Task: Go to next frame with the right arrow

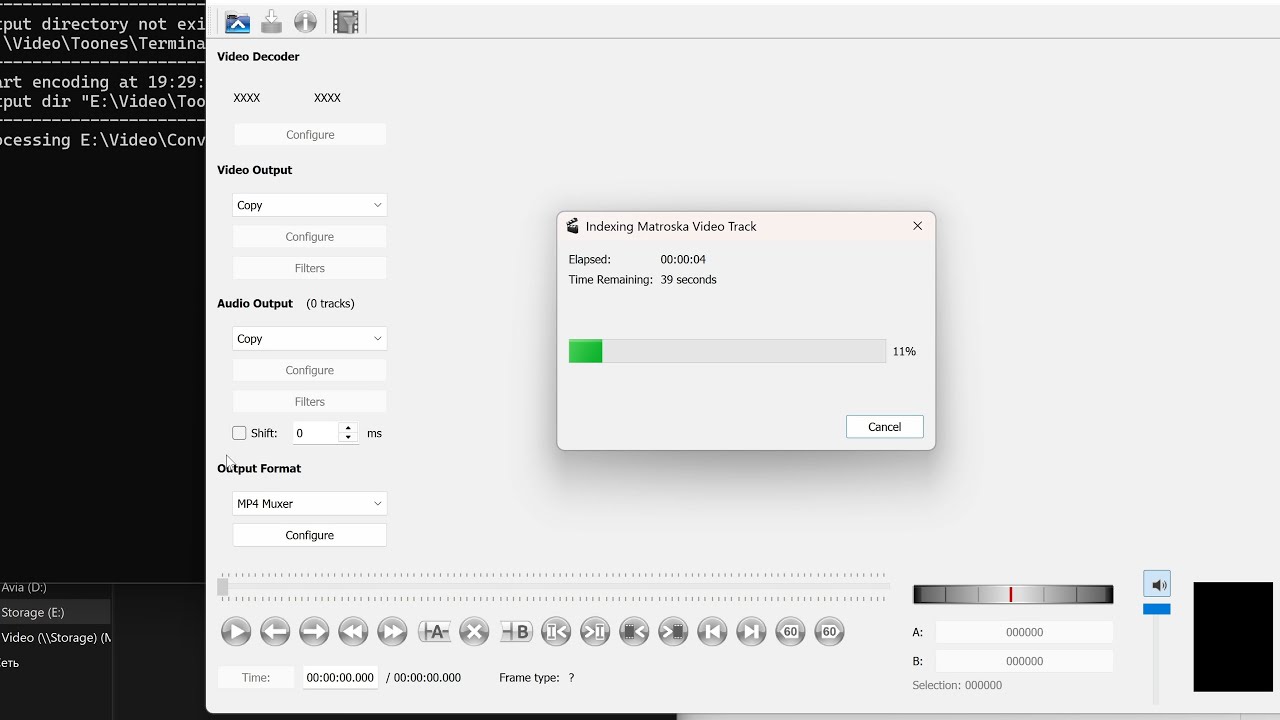Action: (314, 631)
